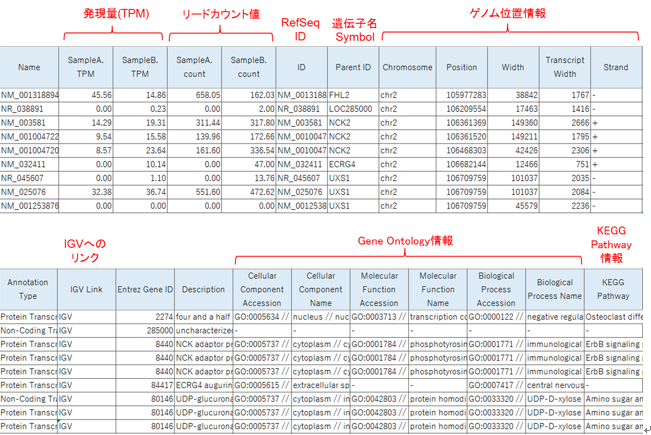Select the Name column header
Viewport: 651px width, 435px height.
29,67
